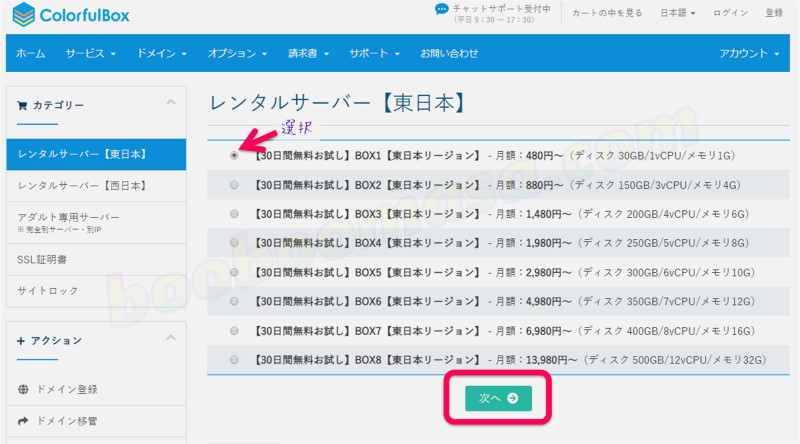The height and width of the screenshot is (444, 800).
Task: Open the ドメイン移管 action link
Action: tap(67, 421)
